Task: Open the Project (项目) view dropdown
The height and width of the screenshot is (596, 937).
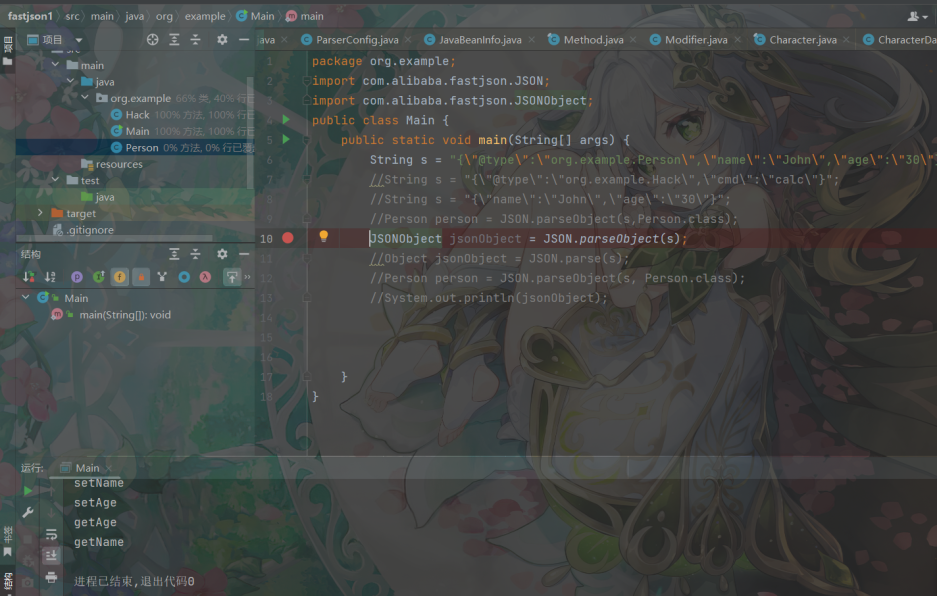Action: click(x=78, y=40)
